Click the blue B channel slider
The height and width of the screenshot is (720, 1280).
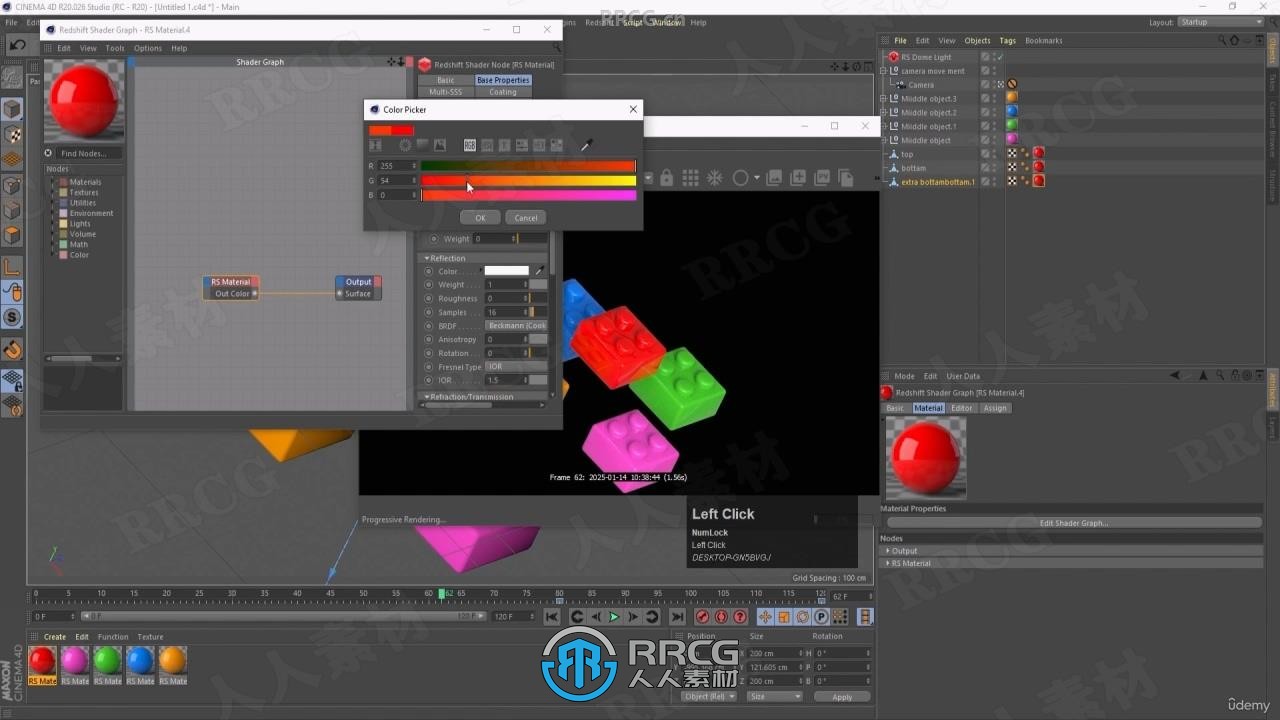(x=528, y=195)
